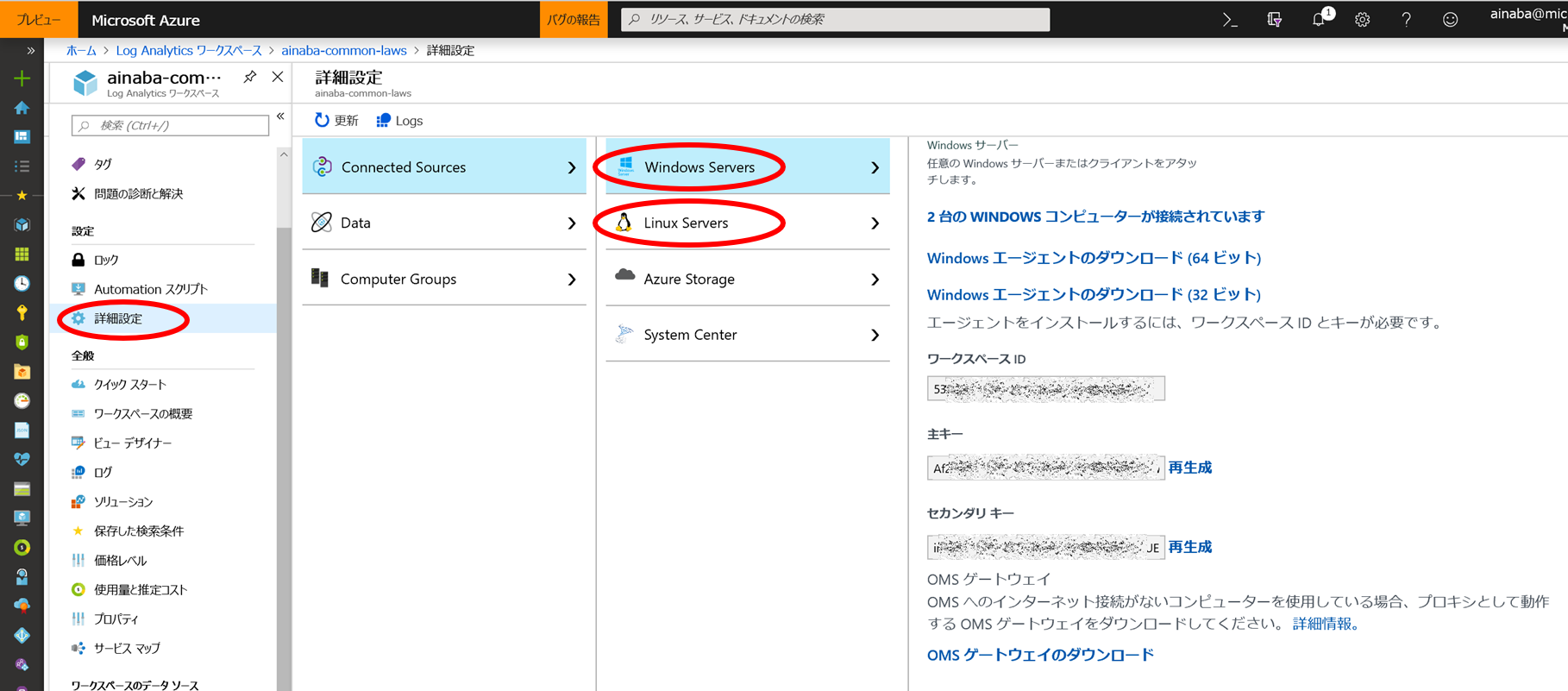Pin the ainaba-com blade
The height and width of the screenshot is (691, 1568).
tap(249, 77)
